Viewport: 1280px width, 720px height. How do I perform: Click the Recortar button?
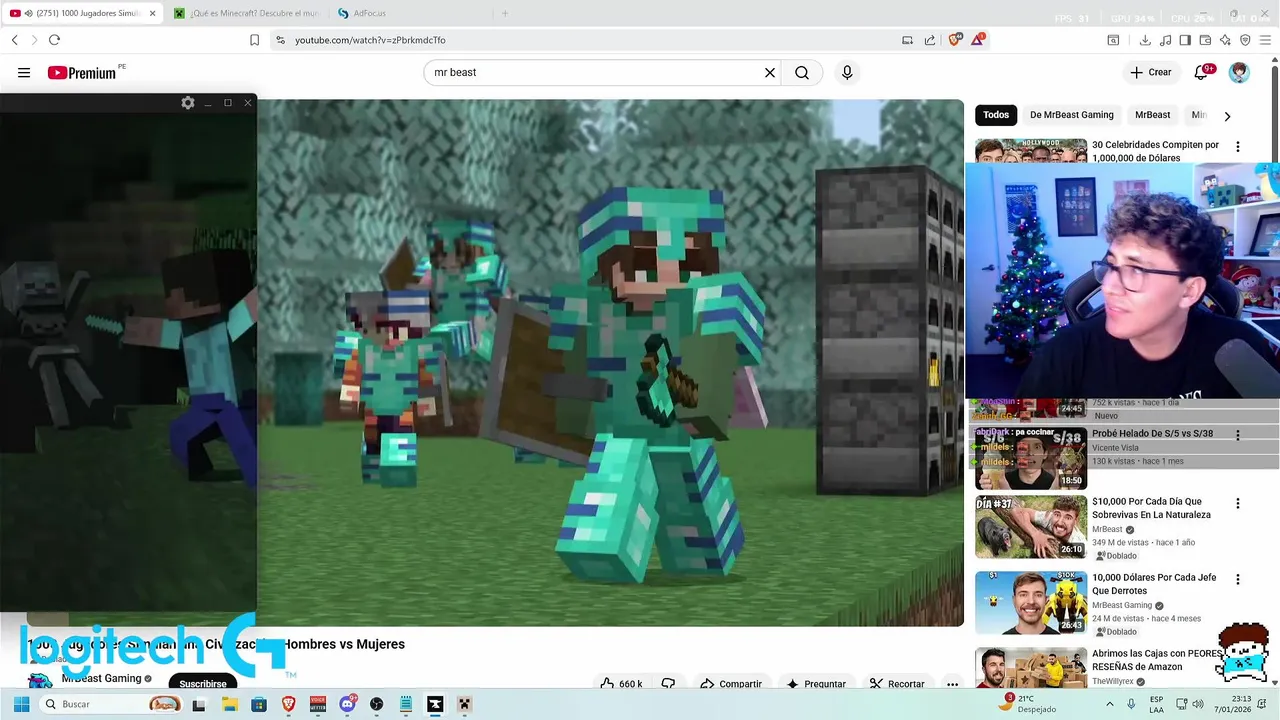[x=897, y=684]
